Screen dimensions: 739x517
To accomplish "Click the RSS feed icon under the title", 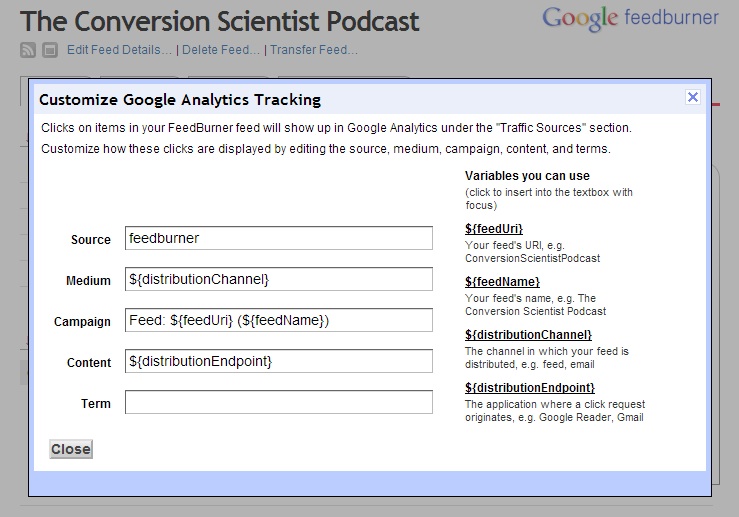I will pos(28,50).
